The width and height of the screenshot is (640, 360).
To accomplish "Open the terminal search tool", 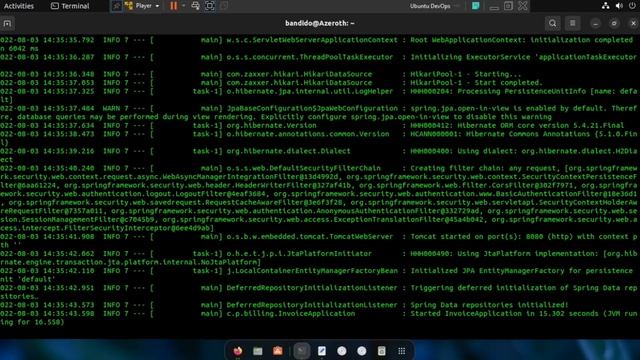I will click(552, 23).
